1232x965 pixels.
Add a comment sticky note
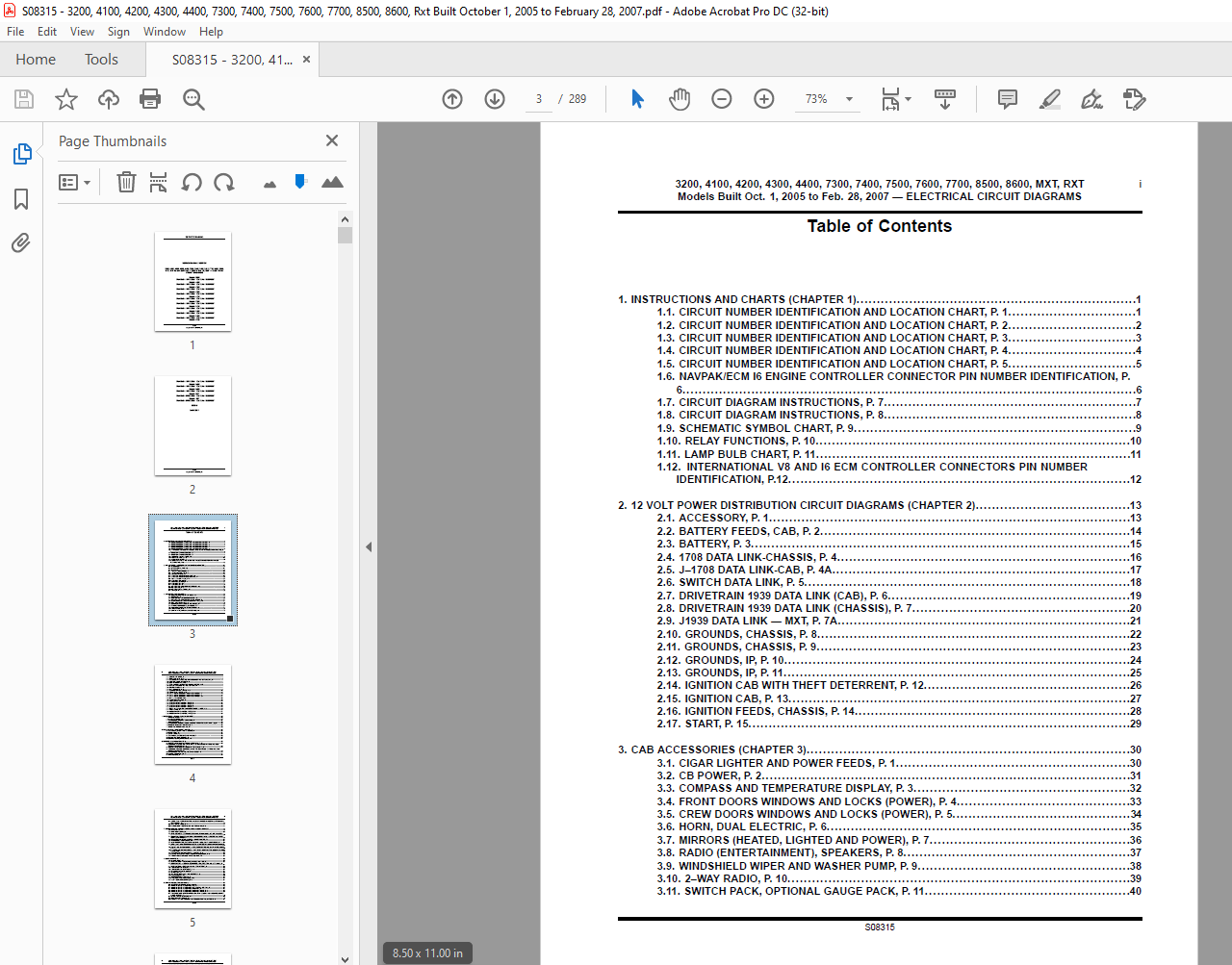pos(1008,99)
